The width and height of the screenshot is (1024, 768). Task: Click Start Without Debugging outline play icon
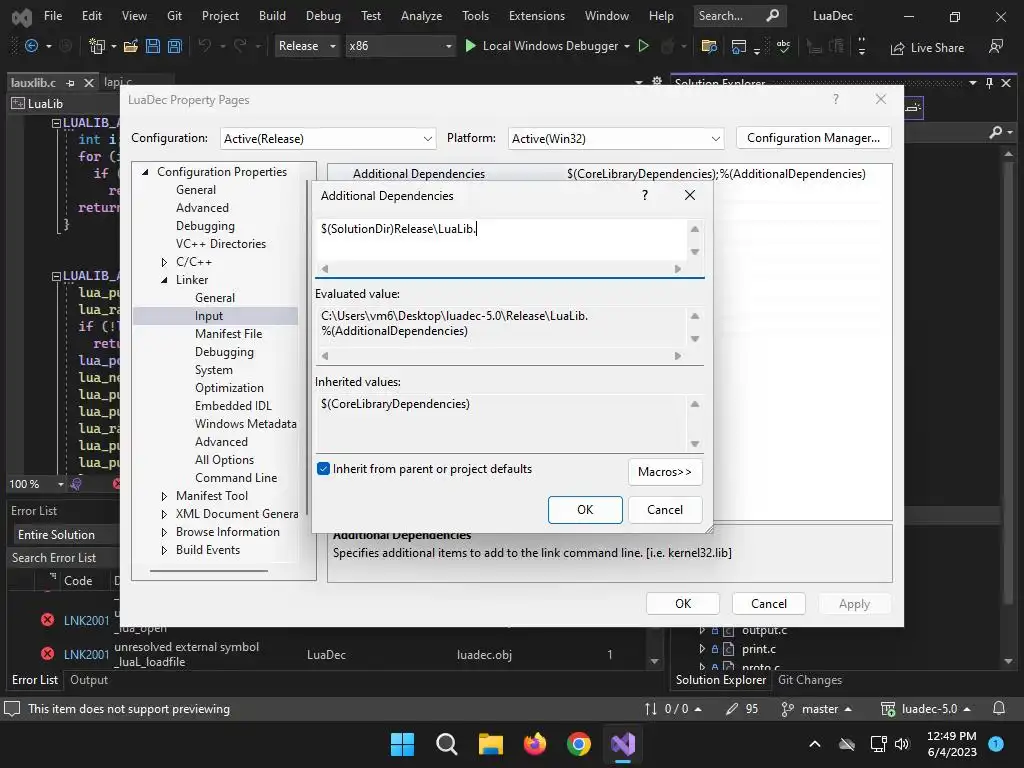(x=643, y=46)
